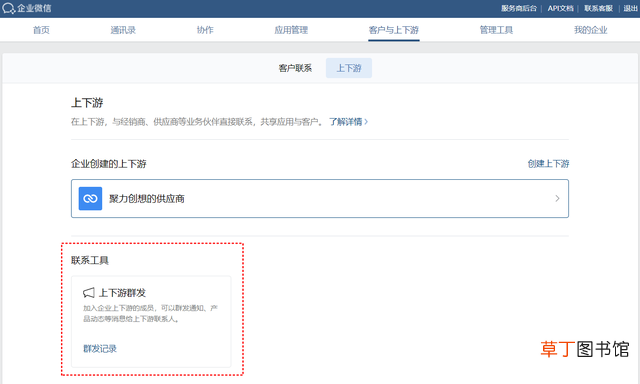The width and height of the screenshot is (640, 384).
Task: Open the 群发记录 link
Action: [100, 348]
